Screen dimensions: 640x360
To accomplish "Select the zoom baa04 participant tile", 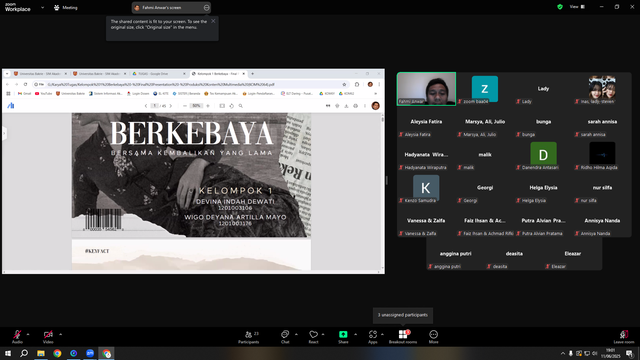I will pos(485,89).
